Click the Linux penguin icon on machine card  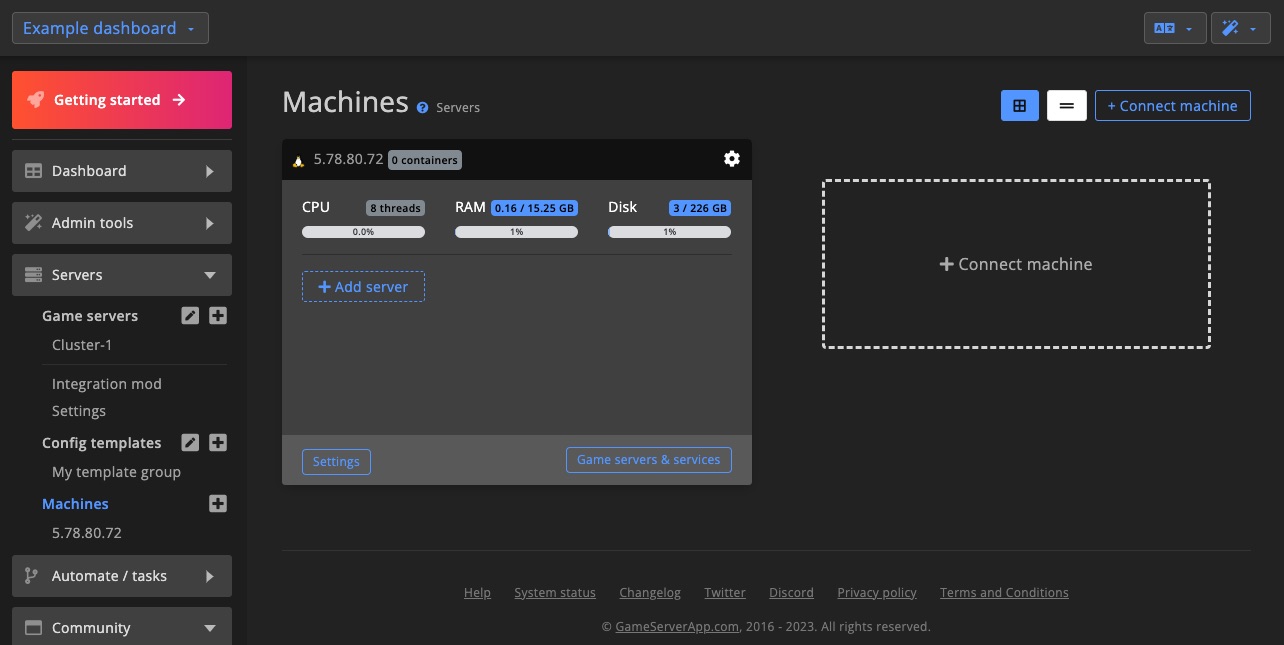point(298,159)
